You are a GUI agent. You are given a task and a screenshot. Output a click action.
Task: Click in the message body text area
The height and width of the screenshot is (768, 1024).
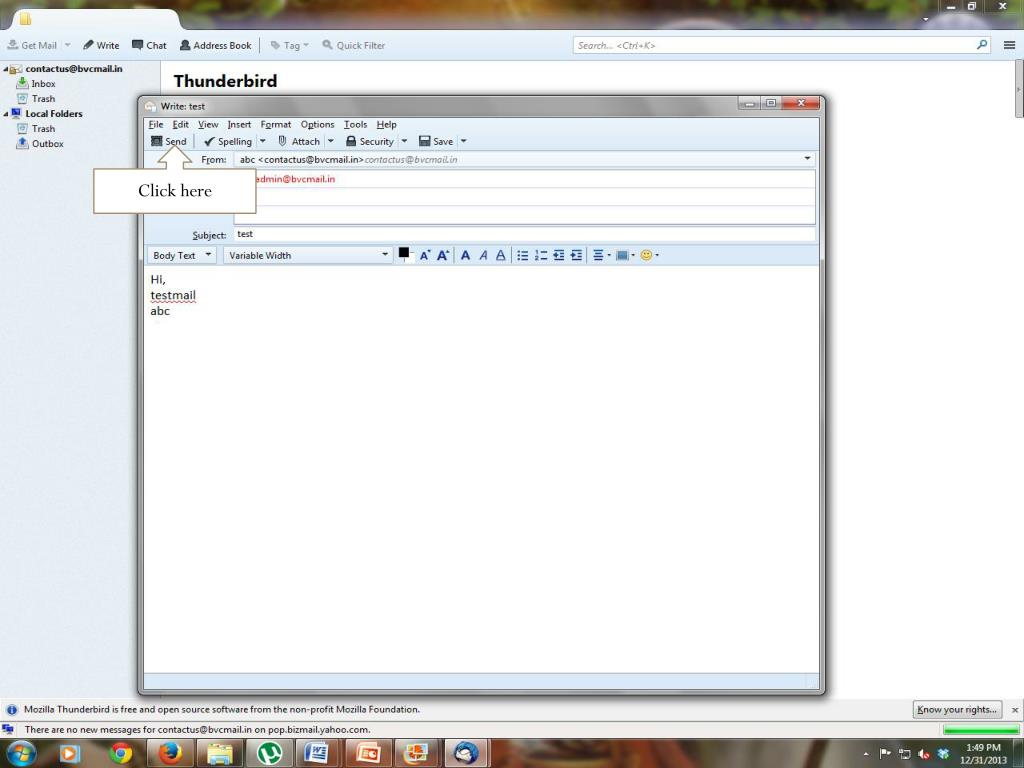coord(481,469)
